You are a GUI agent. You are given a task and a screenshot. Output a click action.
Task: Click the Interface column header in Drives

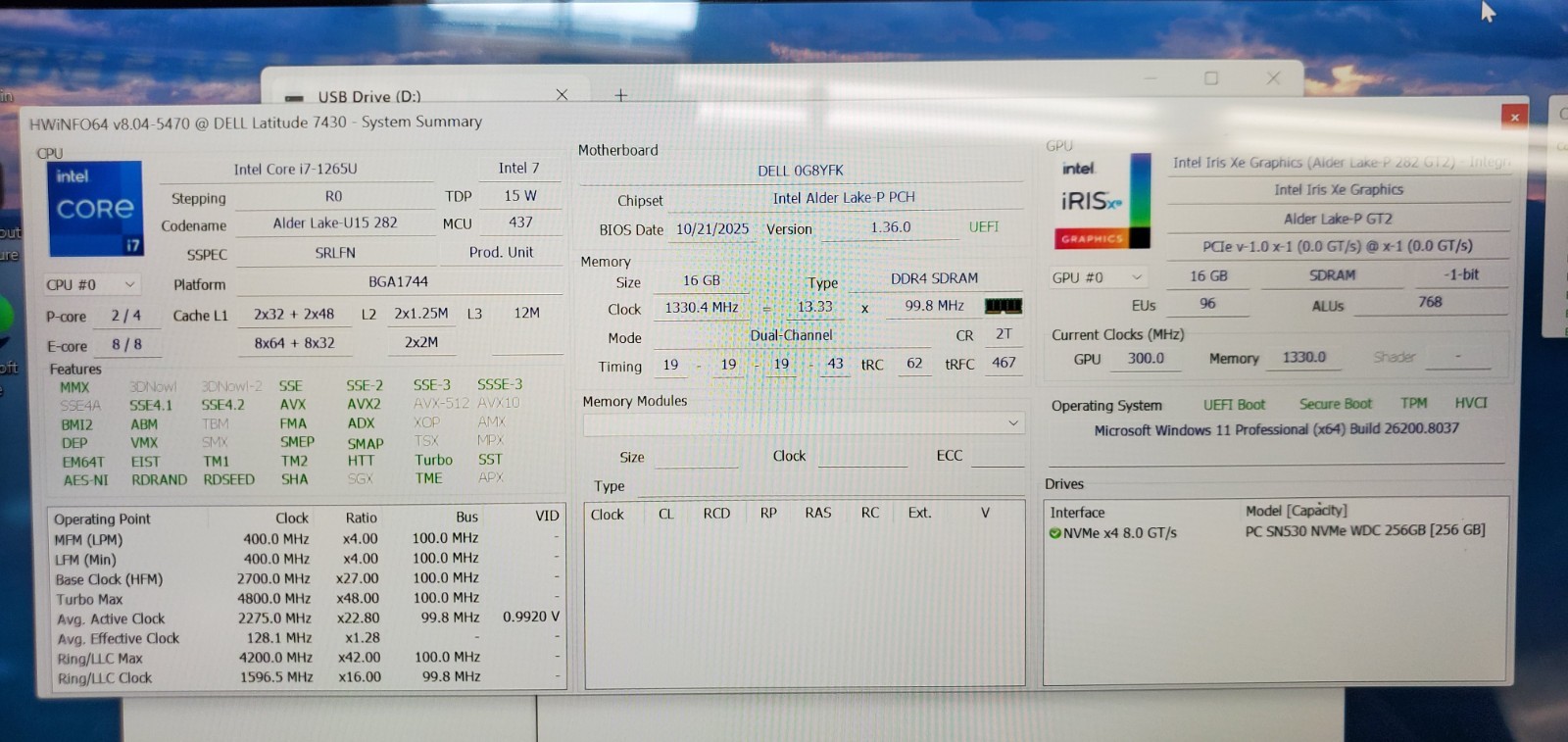pos(1077,513)
